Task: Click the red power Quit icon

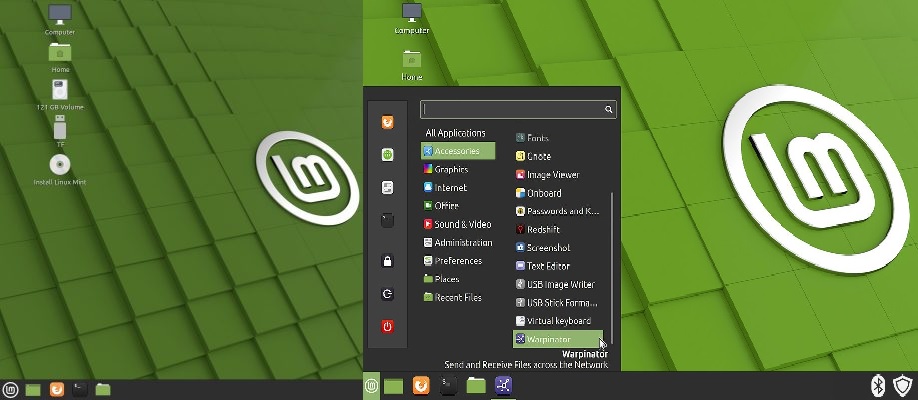Action: tap(387, 326)
